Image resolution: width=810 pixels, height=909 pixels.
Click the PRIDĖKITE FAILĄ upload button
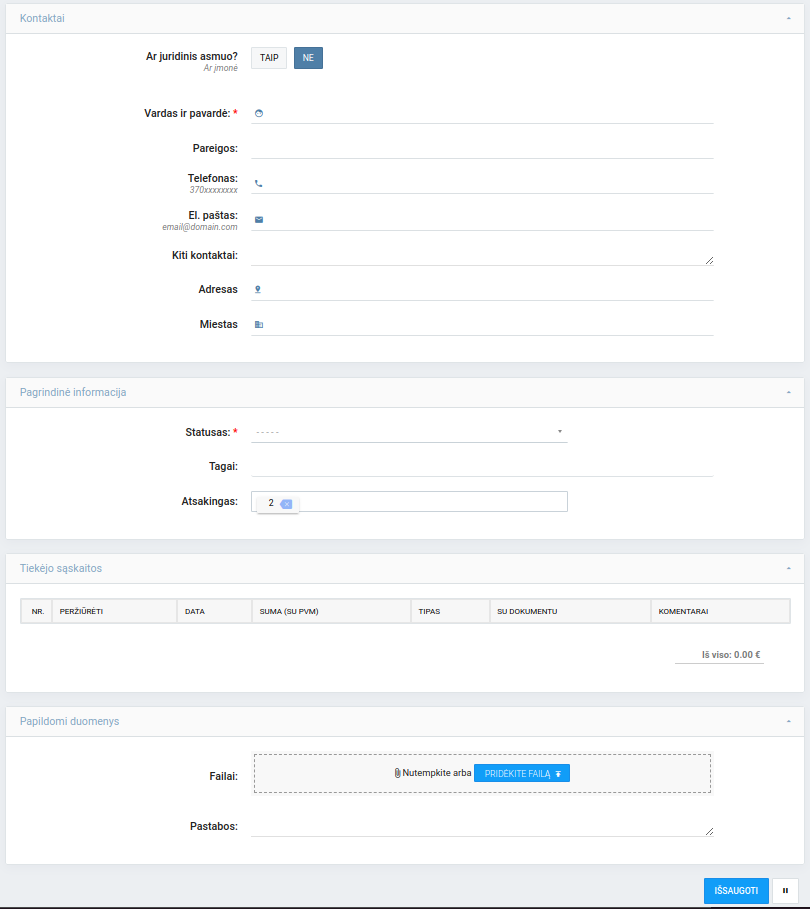click(x=521, y=773)
